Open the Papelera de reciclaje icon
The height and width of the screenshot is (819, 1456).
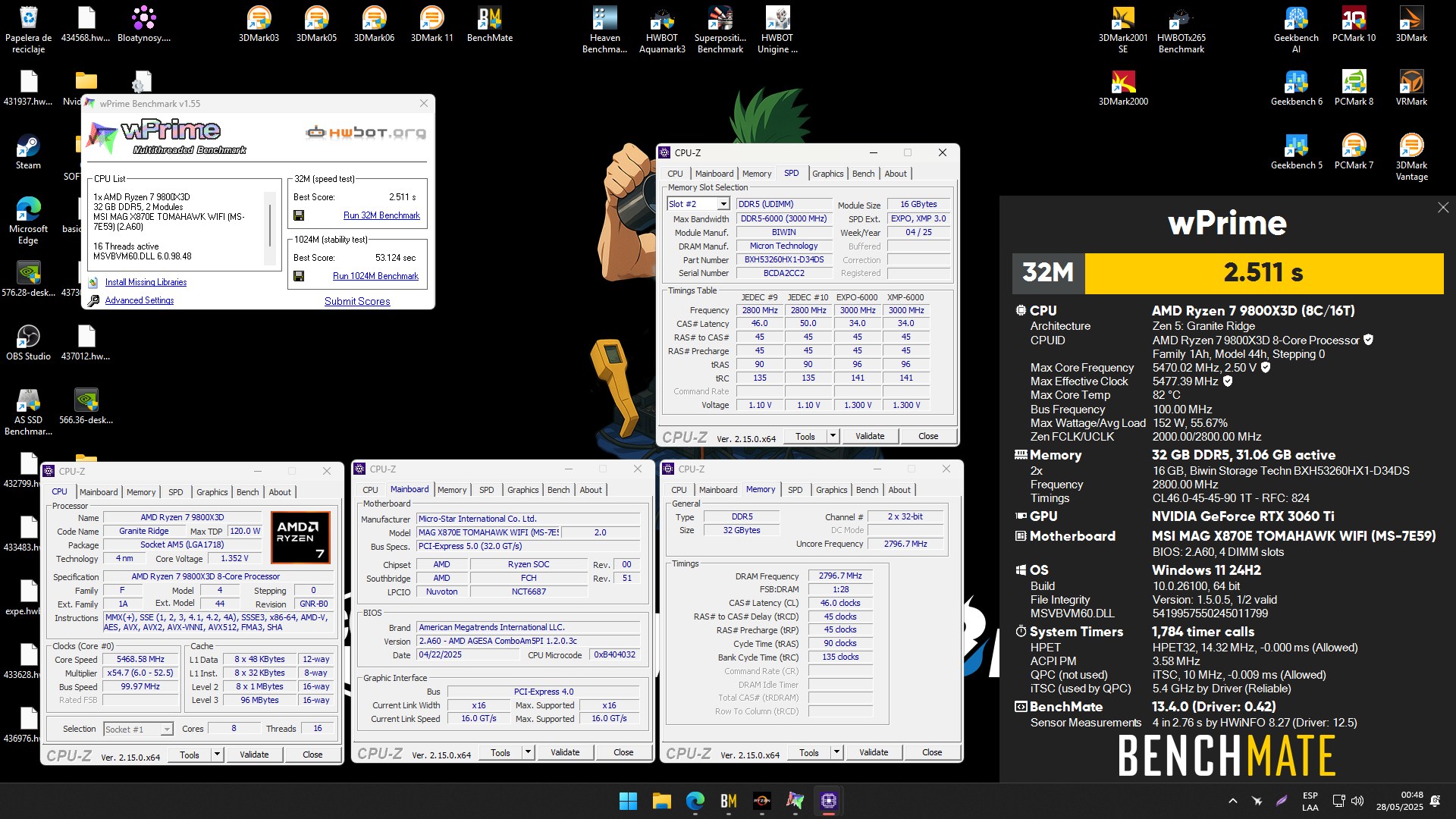[x=28, y=30]
